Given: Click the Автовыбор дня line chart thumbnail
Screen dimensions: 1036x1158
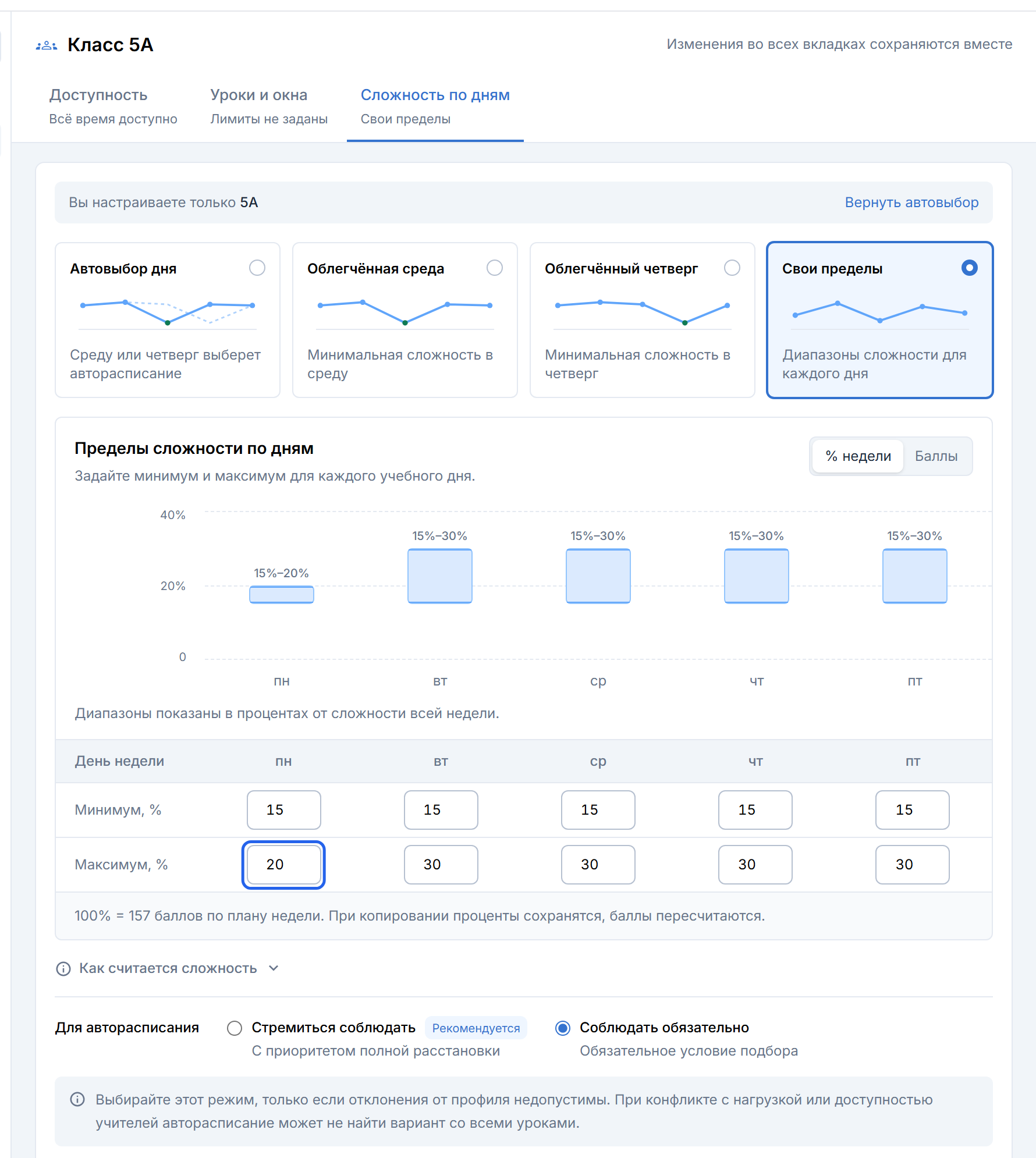Looking at the screenshot, I should (168, 312).
